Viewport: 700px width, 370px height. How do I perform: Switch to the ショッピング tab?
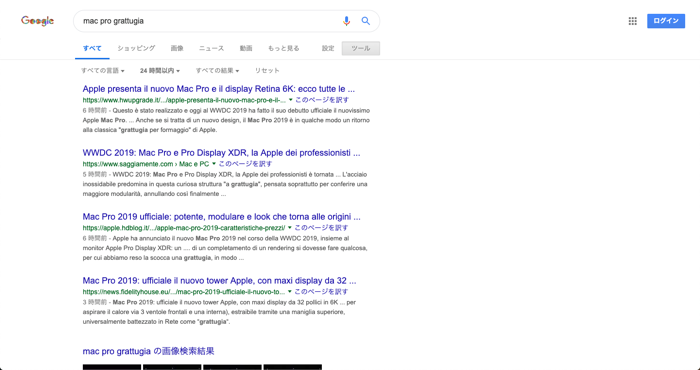point(136,48)
